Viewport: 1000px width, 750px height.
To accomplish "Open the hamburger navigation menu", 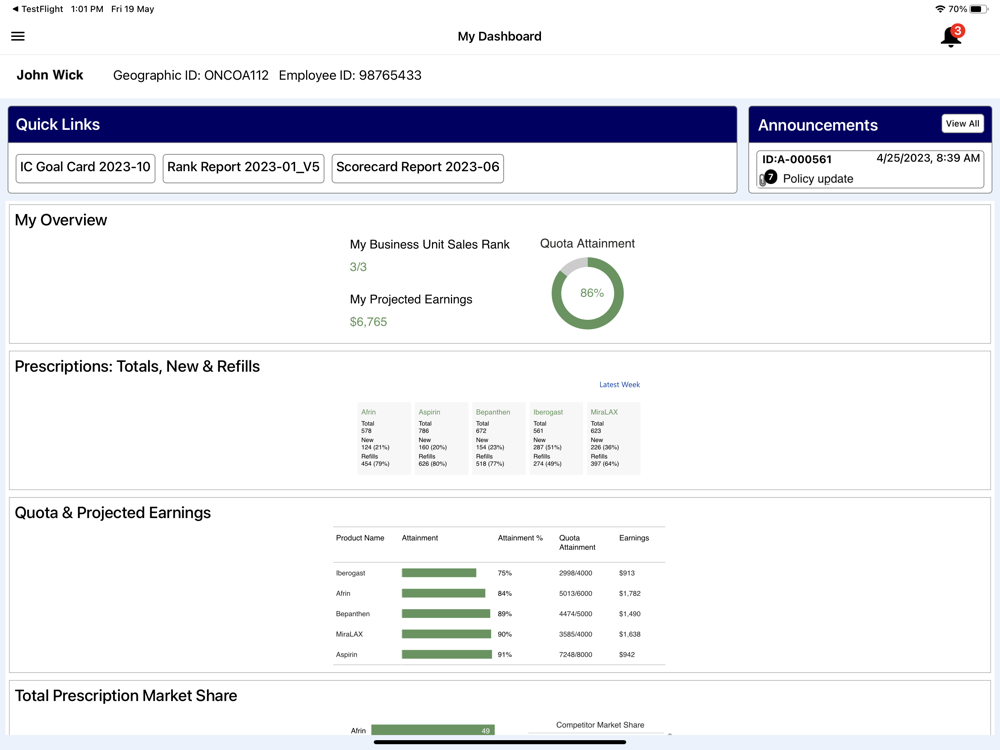I will click(x=18, y=36).
